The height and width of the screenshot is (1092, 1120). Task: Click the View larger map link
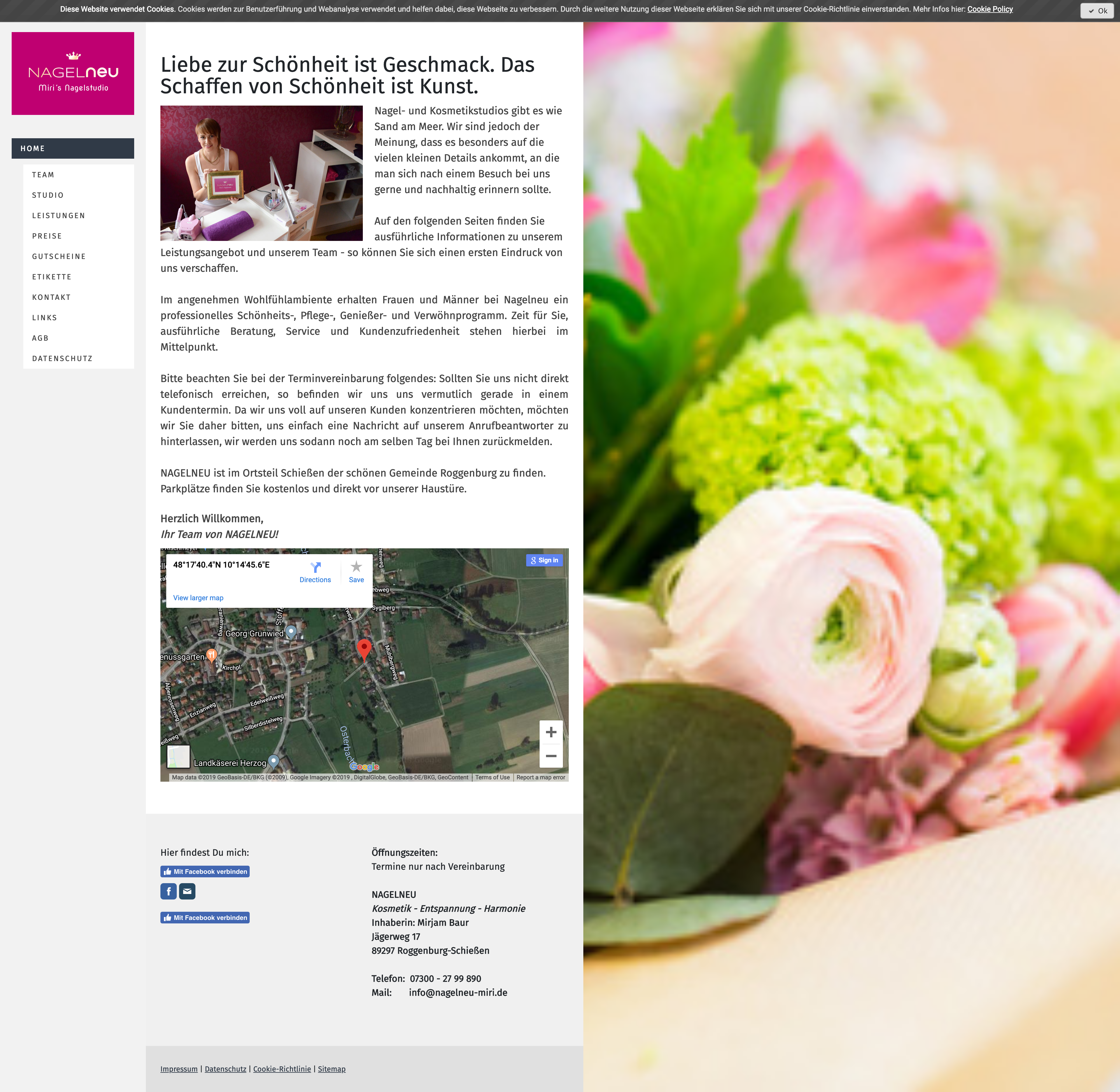coord(198,598)
